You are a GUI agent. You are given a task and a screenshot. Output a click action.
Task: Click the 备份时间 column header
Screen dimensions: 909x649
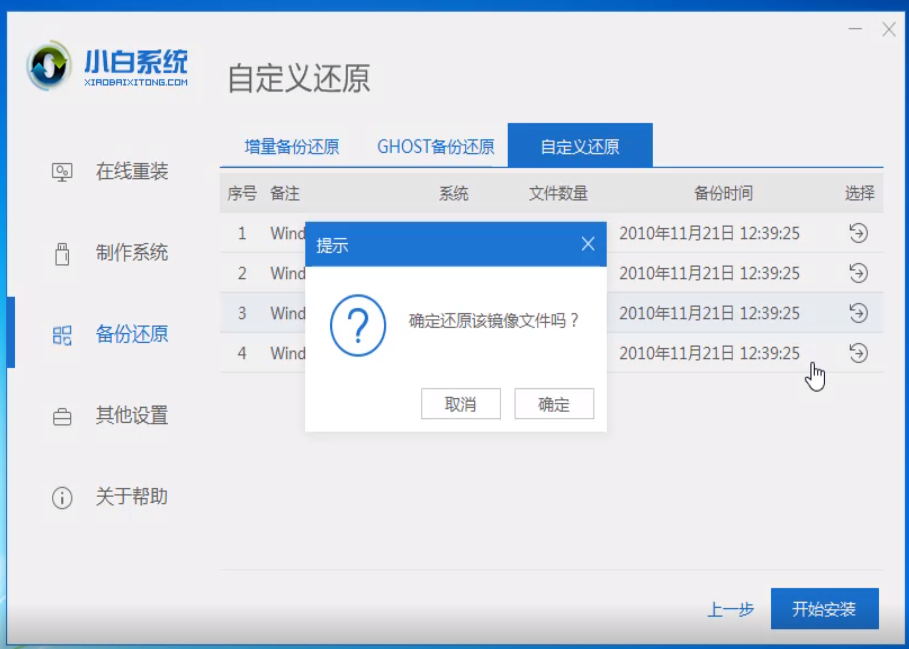tap(723, 193)
